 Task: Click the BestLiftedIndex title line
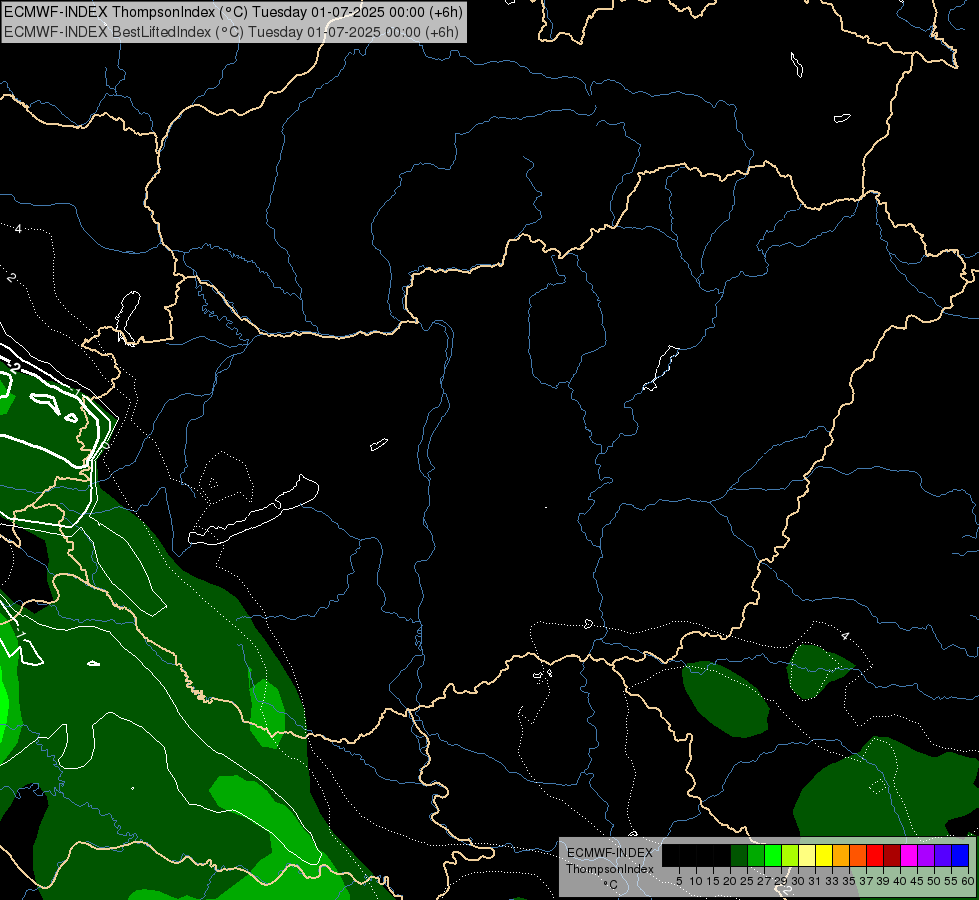231,32
